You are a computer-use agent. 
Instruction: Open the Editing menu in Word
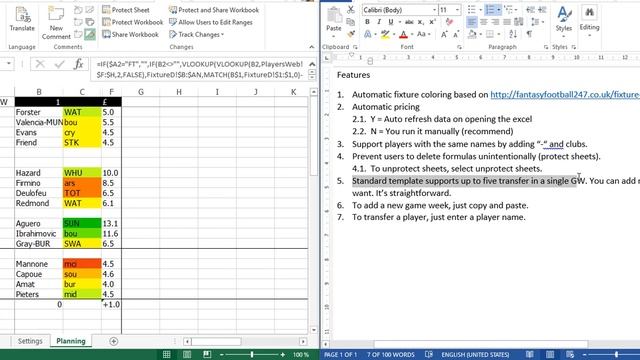tap(589, 21)
